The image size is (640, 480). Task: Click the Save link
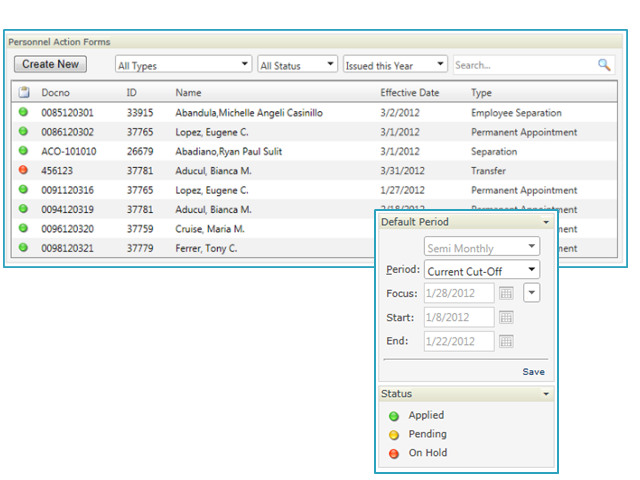[x=533, y=372]
